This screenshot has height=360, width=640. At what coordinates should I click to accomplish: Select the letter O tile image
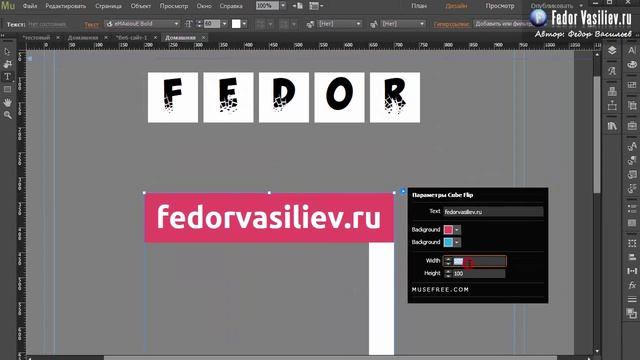coord(339,97)
